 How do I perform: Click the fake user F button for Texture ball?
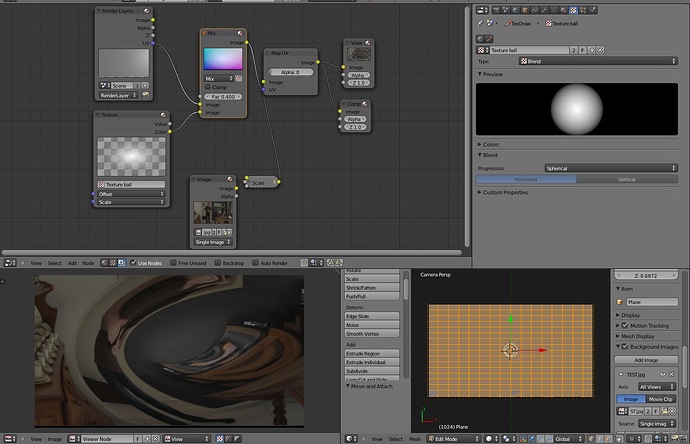click(582, 50)
